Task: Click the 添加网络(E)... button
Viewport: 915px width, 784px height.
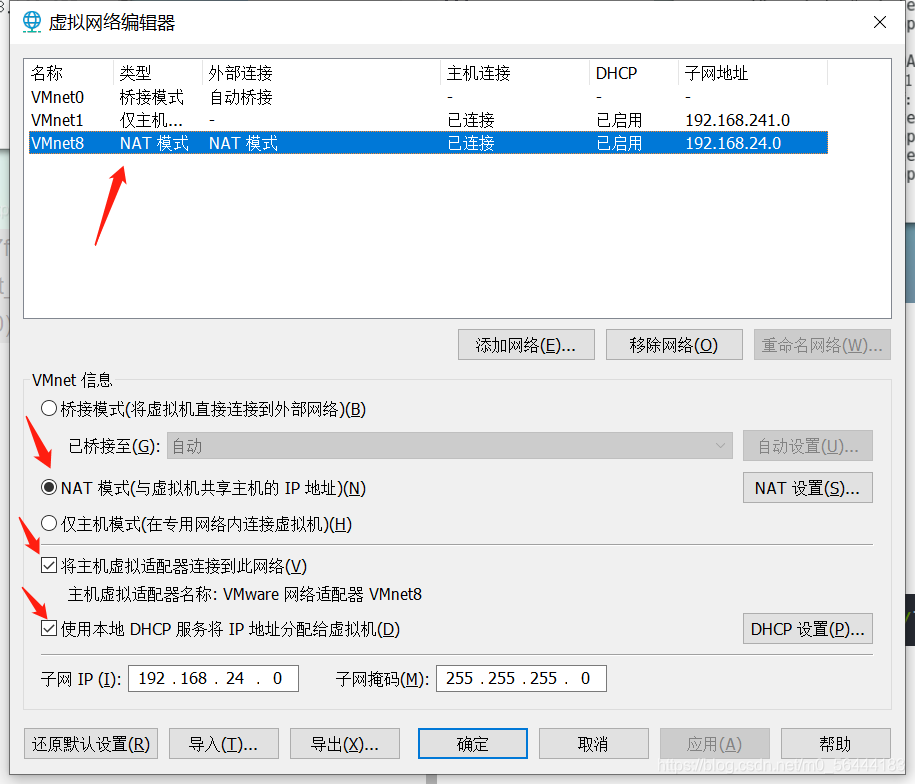Action: pyautogui.click(x=526, y=345)
